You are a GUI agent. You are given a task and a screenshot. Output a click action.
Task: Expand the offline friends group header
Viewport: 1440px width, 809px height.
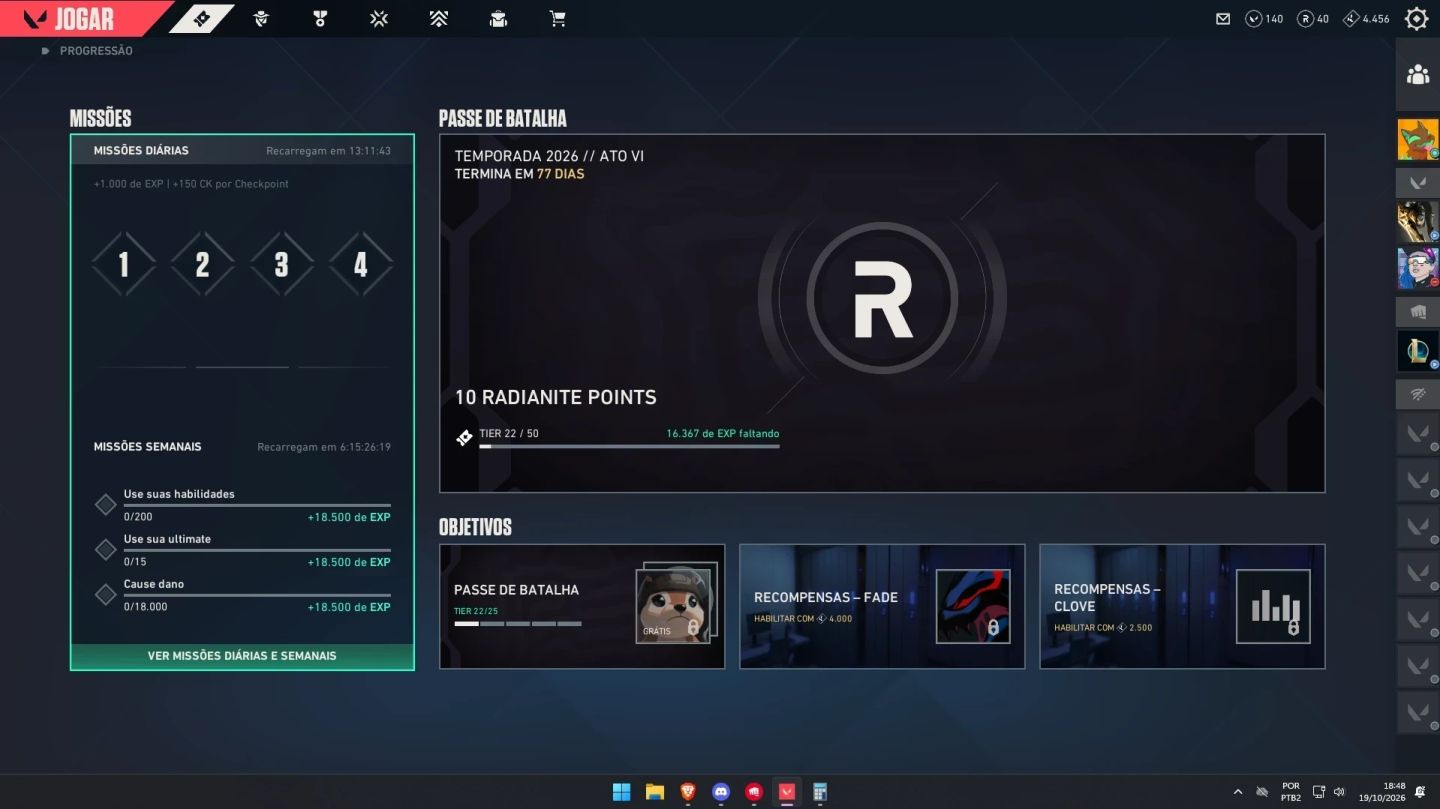click(1418, 394)
